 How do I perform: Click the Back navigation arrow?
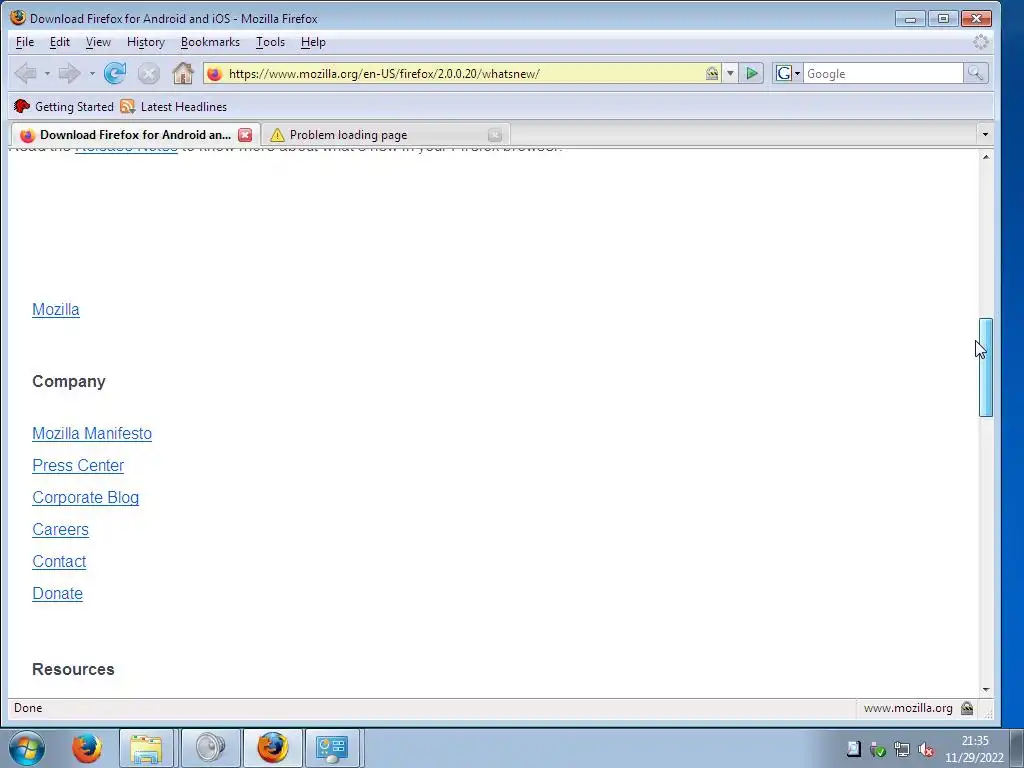pyautogui.click(x=26, y=73)
